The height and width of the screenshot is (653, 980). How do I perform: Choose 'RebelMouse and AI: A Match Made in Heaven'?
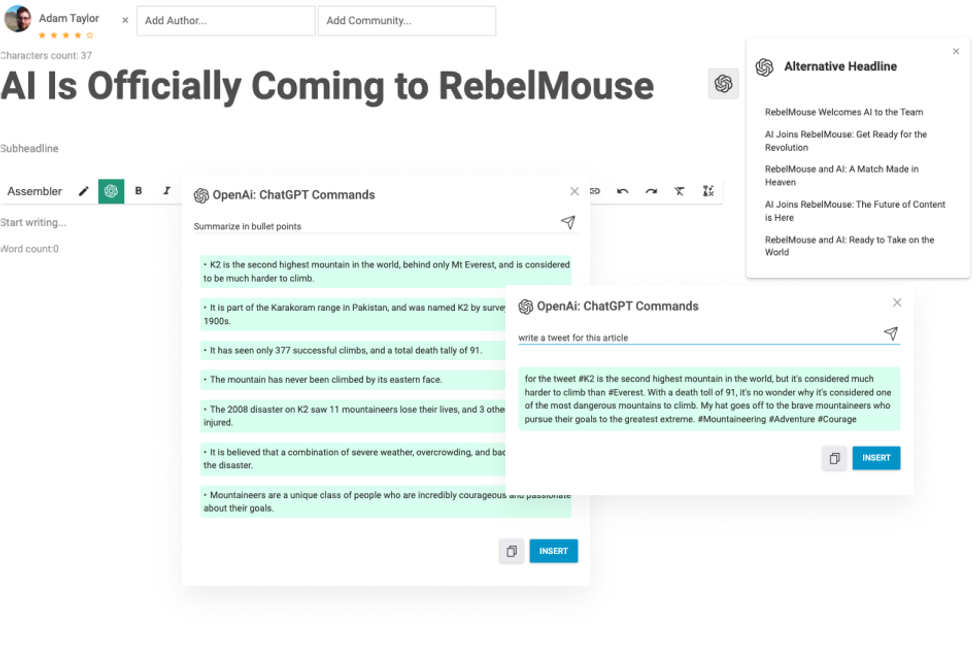841,176
